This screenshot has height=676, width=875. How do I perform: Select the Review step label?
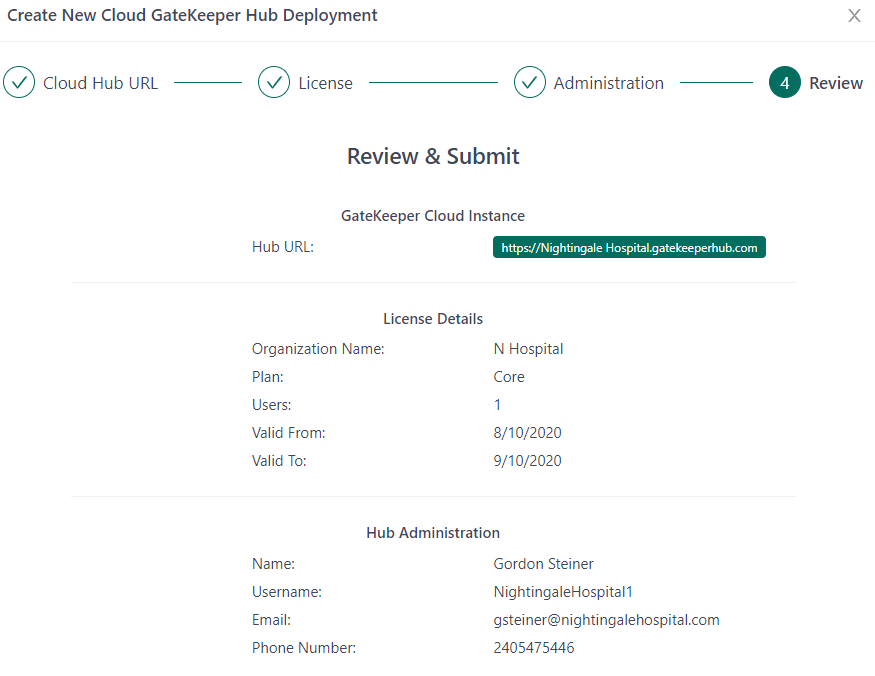click(836, 83)
